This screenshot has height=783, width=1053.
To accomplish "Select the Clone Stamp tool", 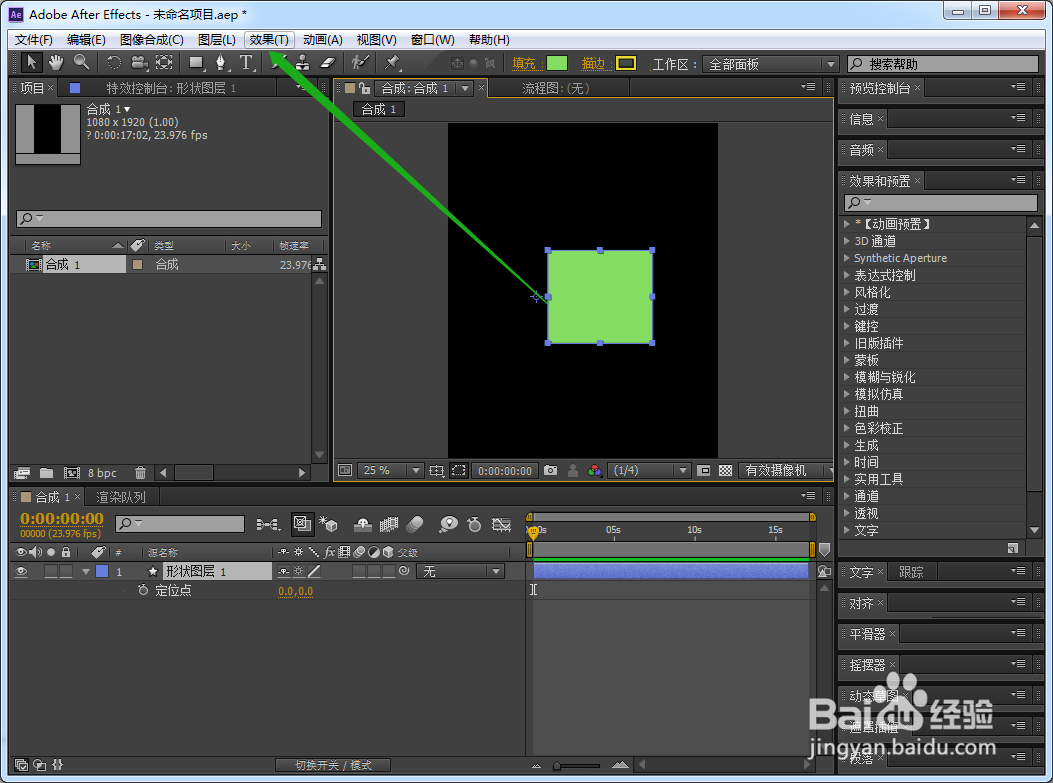I will (x=304, y=63).
